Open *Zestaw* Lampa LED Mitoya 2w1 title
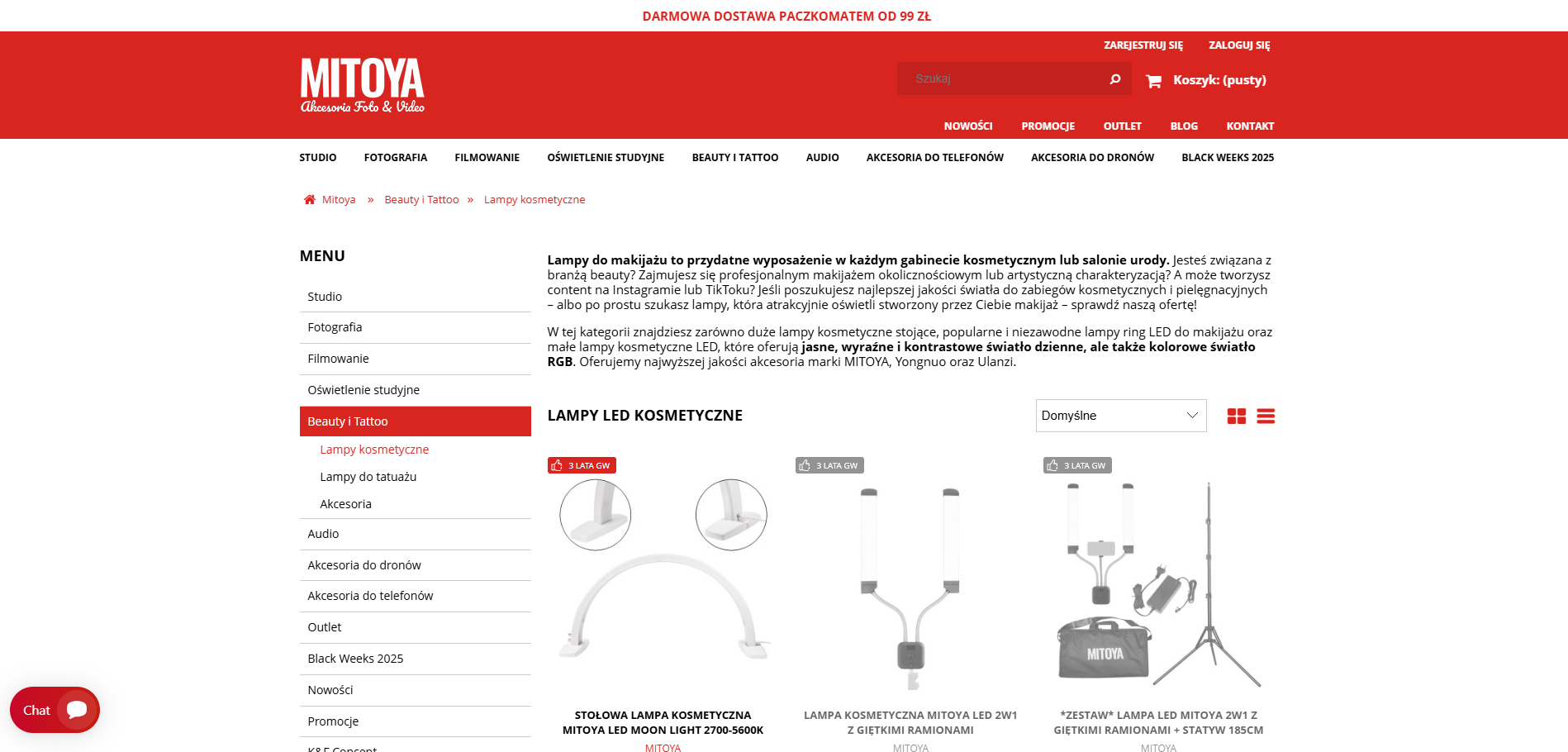This screenshot has width=1568, height=752. click(x=1158, y=723)
